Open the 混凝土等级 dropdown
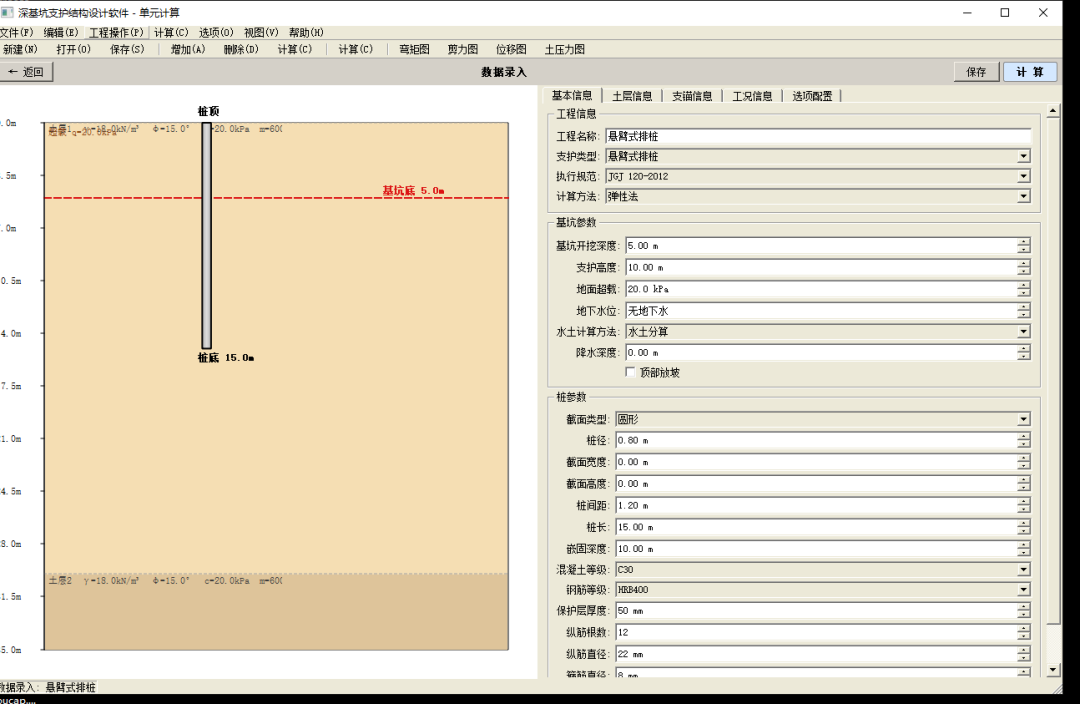Screen dimensions: 1080x704 [823, 570]
